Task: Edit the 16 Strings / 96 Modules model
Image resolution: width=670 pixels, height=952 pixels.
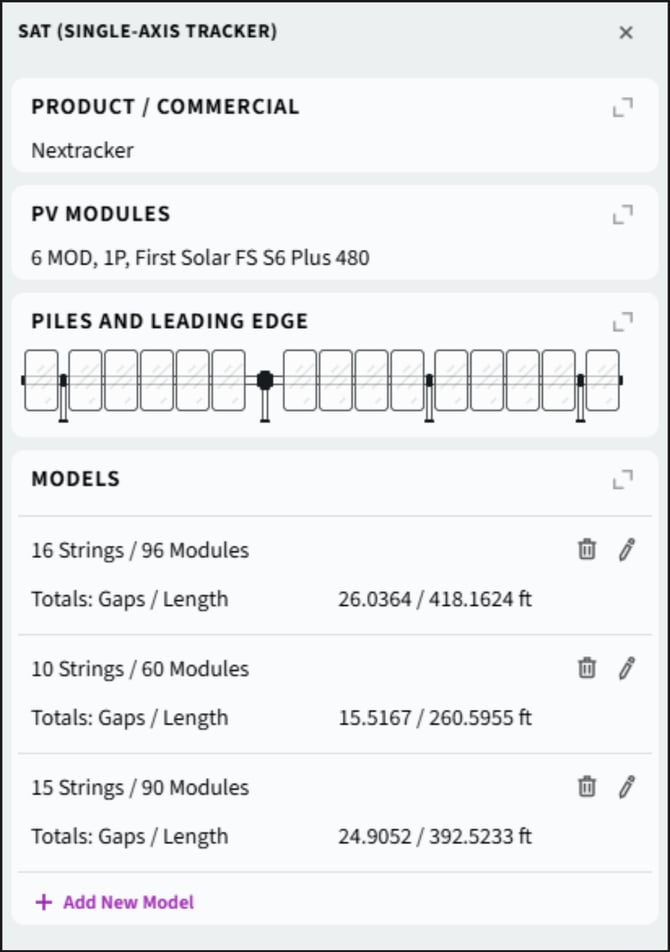Action: pyautogui.click(x=627, y=549)
